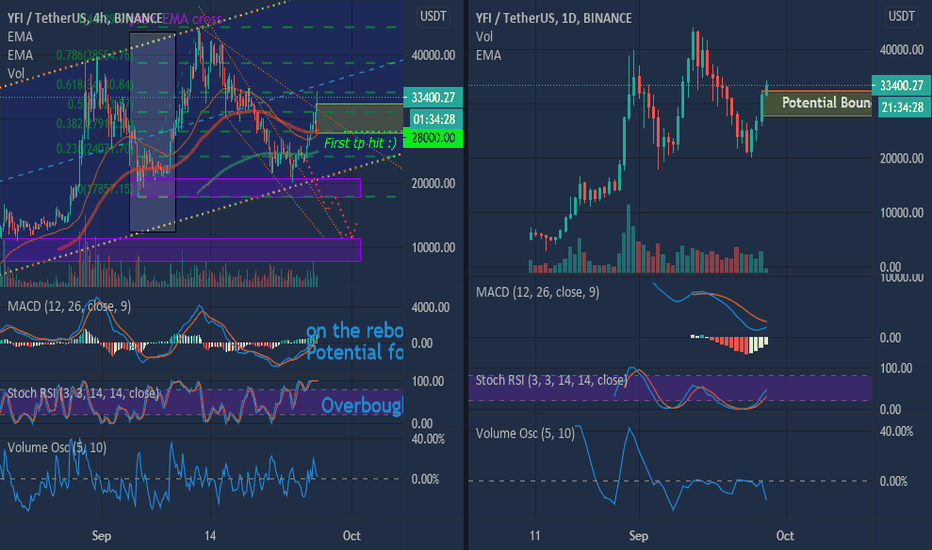Viewport: 932px width, 550px height.
Task: Click the 33400.27 price label on the 1D chart
Action: click(901, 86)
